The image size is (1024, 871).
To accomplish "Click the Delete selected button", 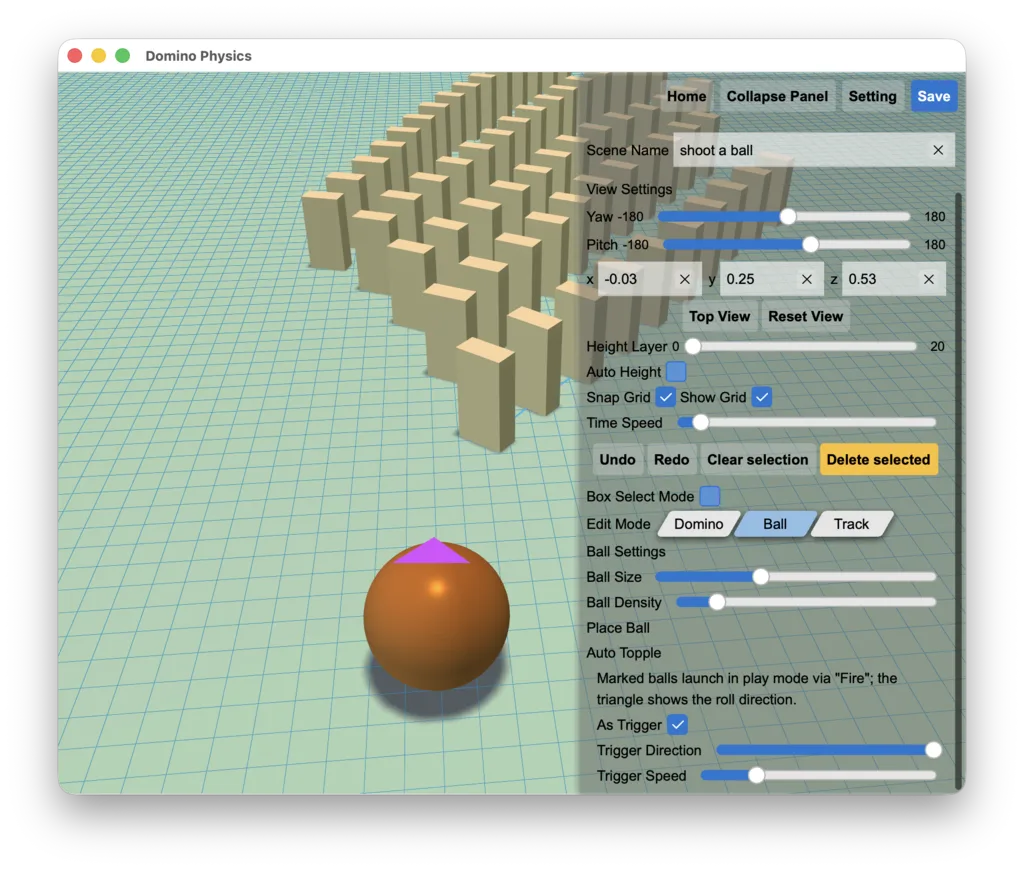I will [x=878, y=460].
